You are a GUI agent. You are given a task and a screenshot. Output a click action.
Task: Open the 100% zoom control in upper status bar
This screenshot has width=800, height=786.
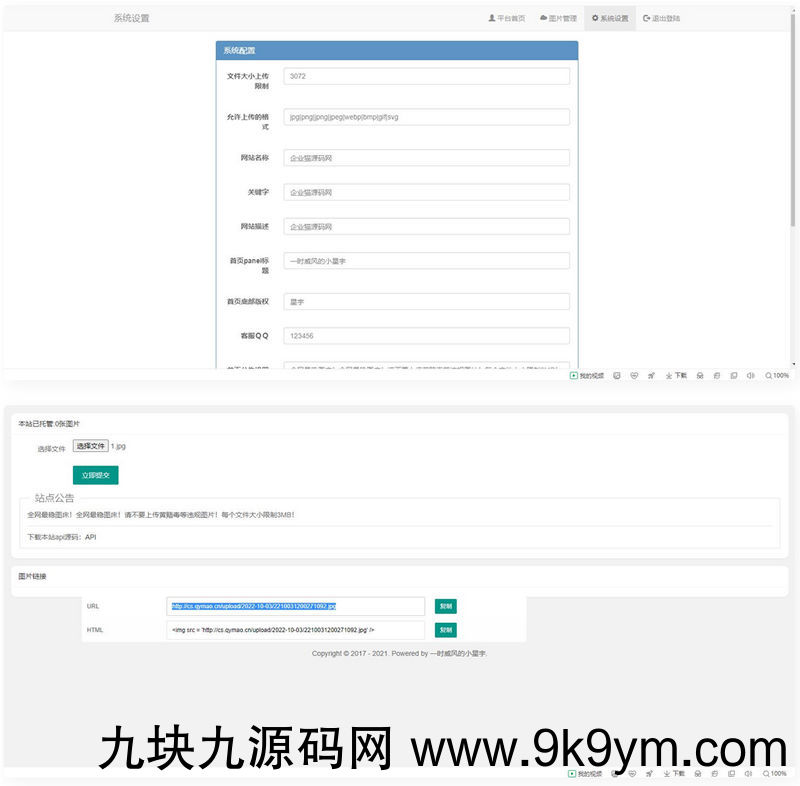click(777, 375)
